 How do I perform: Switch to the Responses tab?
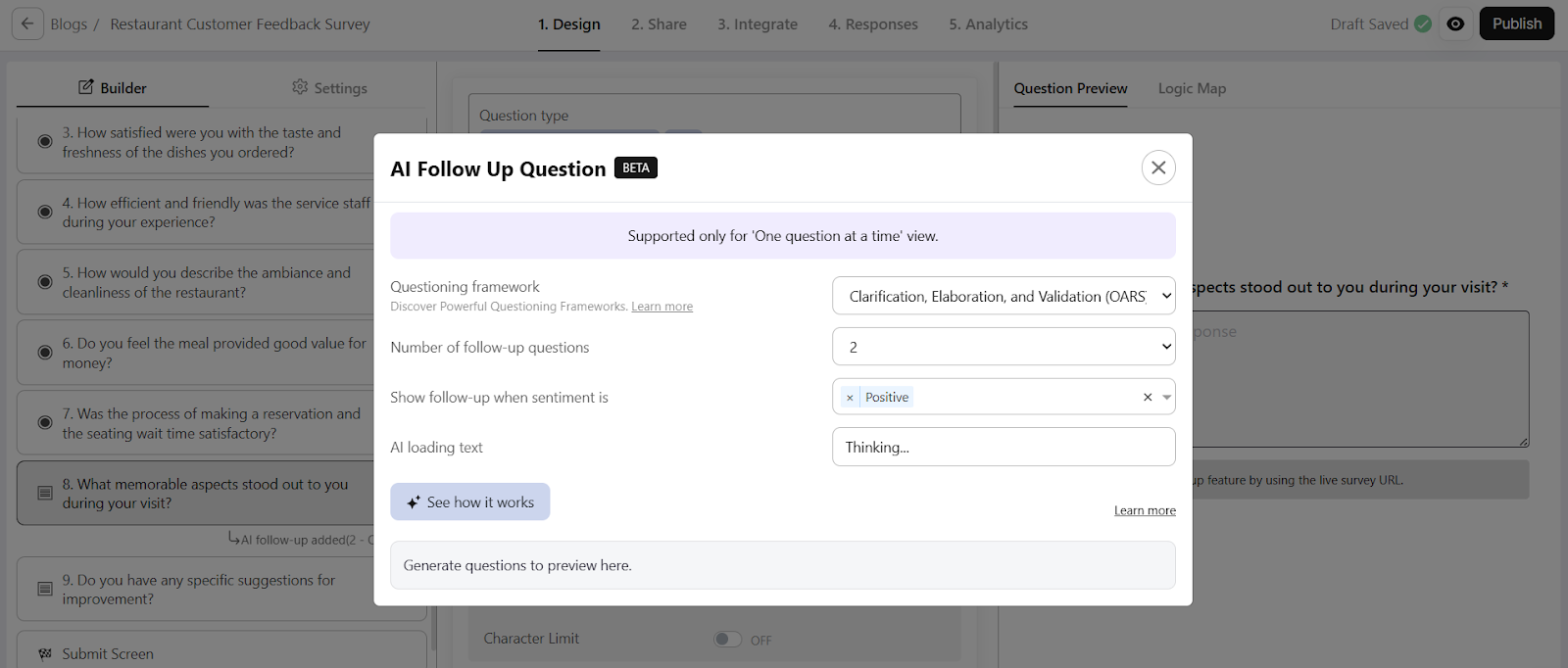872,24
